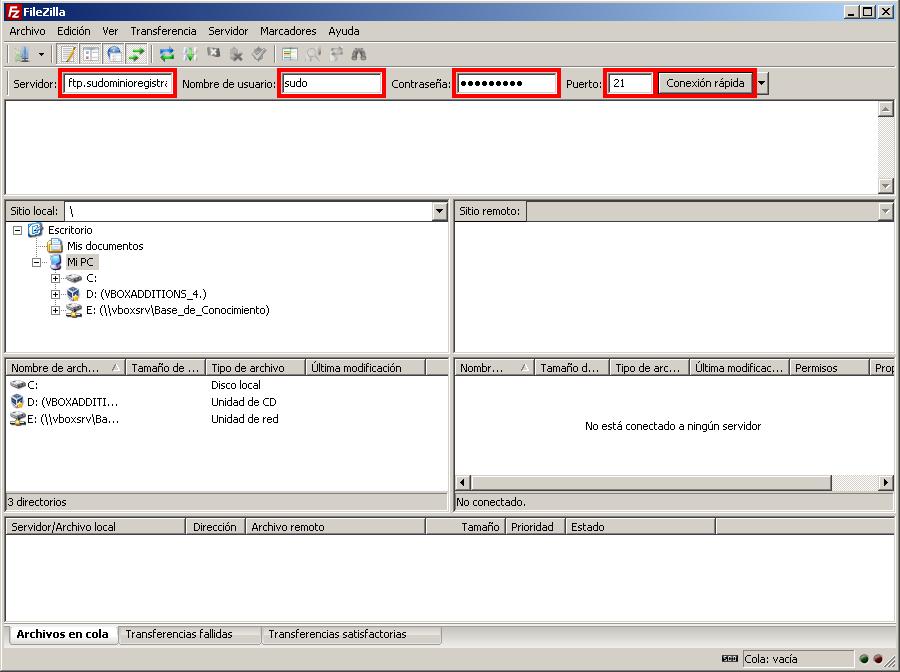900x672 pixels.
Task: Select the E: Unidad de red row
Action: coord(226,419)
